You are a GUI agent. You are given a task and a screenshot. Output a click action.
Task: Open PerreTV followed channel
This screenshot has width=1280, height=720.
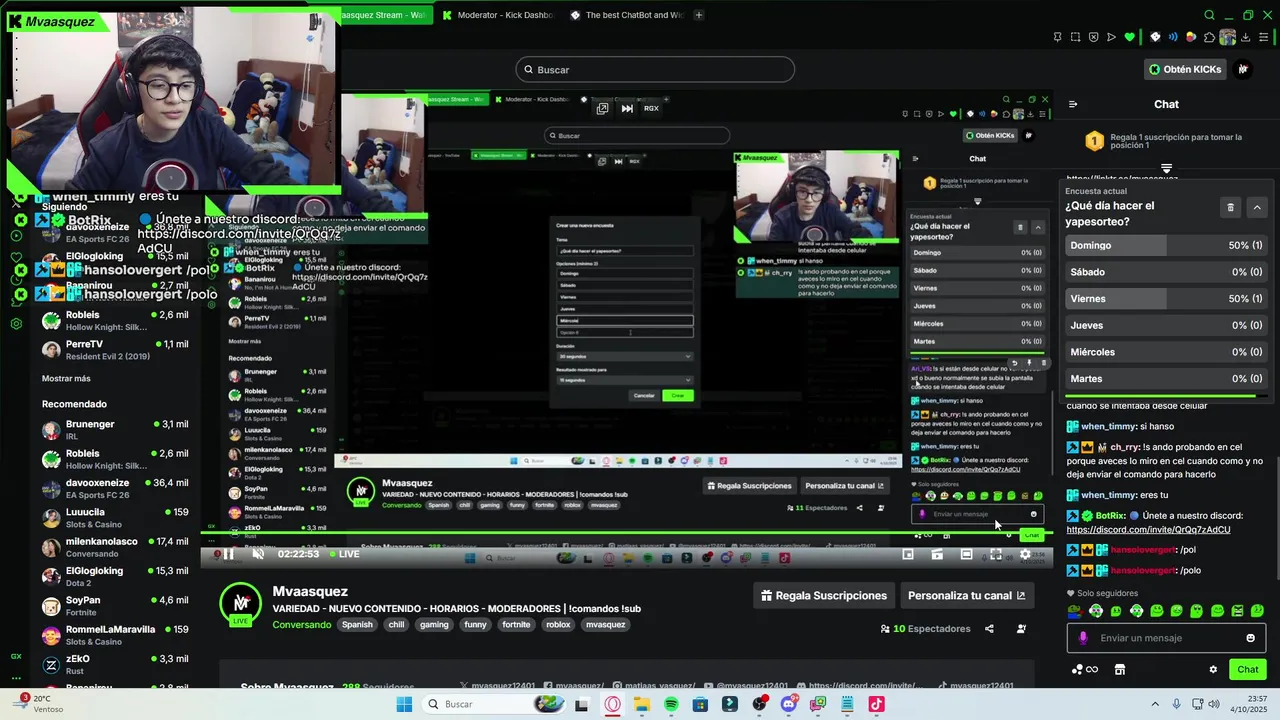tap(114, 349)
